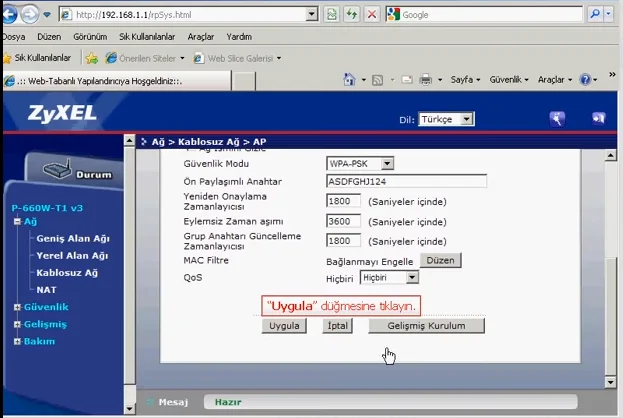Open the Yardım menu
Viewport: 623px width, 418px height.
239,37
